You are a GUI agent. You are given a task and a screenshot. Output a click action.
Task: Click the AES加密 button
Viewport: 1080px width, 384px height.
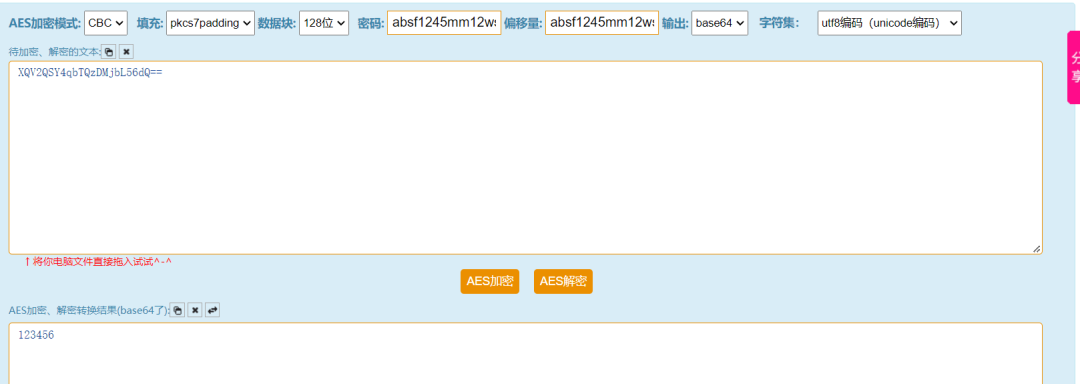490,281
